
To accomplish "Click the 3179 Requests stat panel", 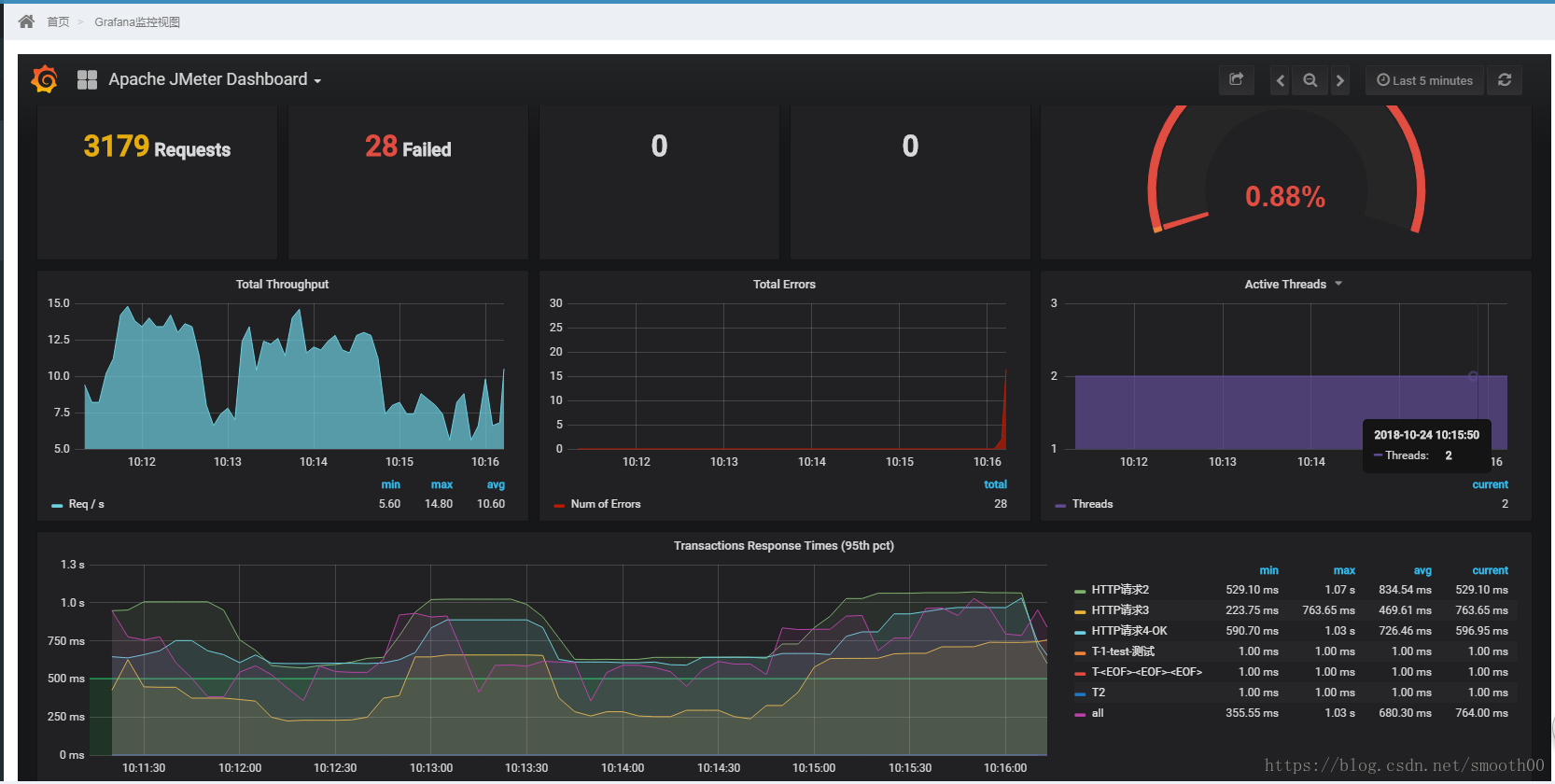I will pyautogui.click(x=157, y=182).
